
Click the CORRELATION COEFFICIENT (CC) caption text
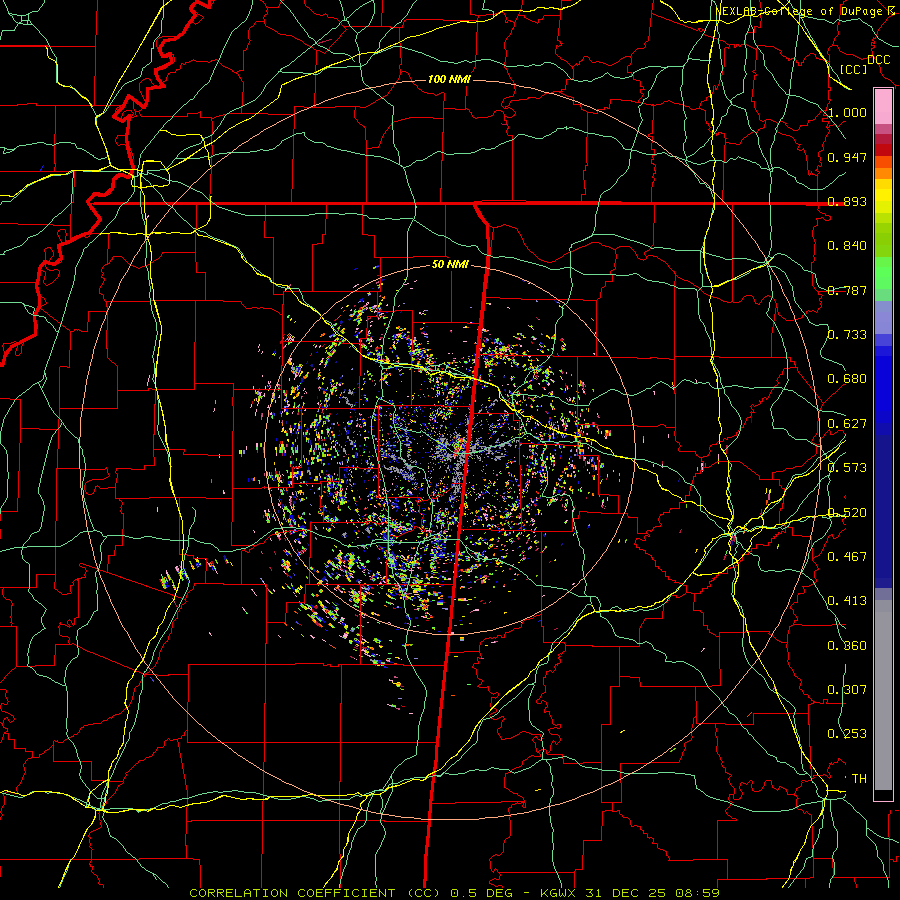point(312,893)
